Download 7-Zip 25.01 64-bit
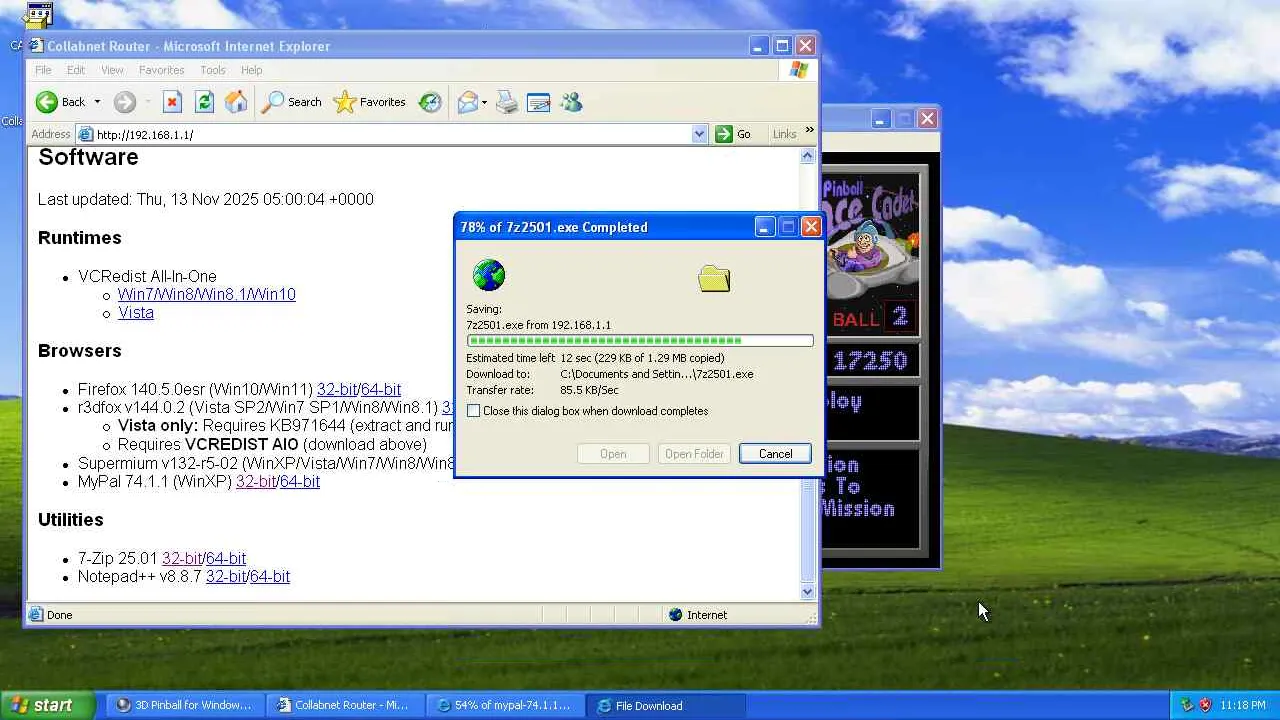 [226, 558]
